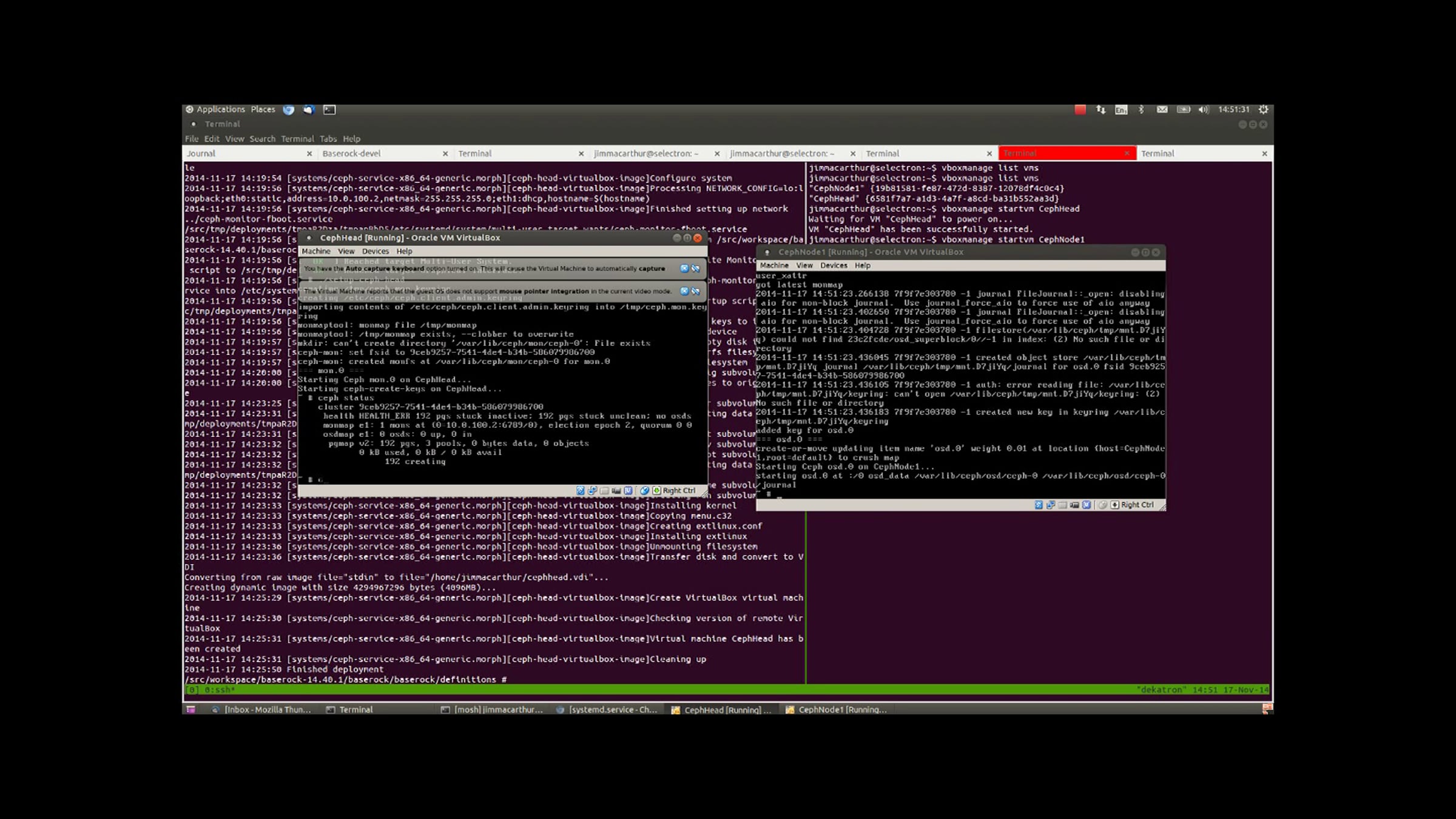
Task: Open Machine menu in CephHead VirtualBox window
Action: click(x=316, y=251)
